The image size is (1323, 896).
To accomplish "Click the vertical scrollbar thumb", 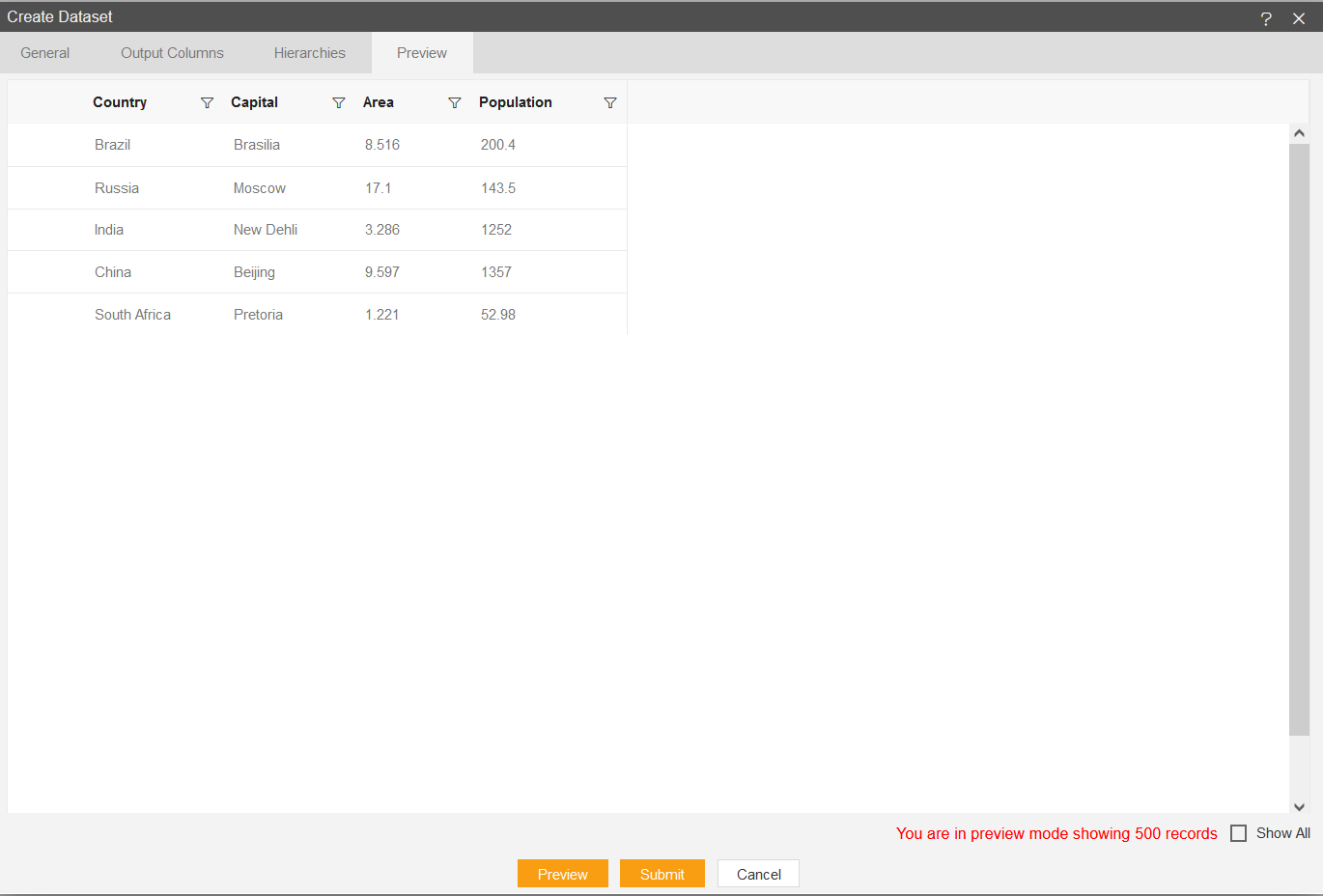I will click(1299, 439).
